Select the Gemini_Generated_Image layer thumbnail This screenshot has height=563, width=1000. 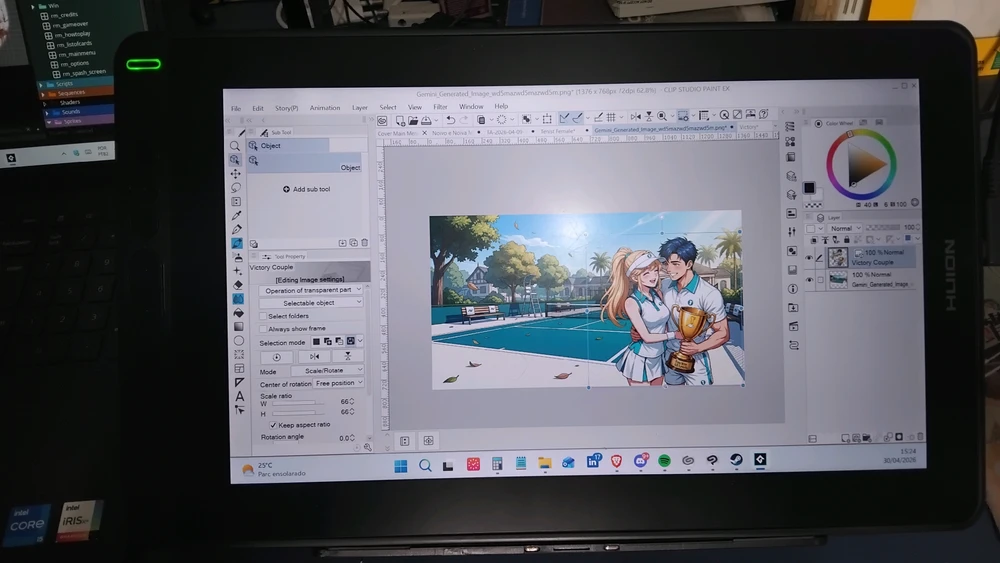click(x=837, y=280)
